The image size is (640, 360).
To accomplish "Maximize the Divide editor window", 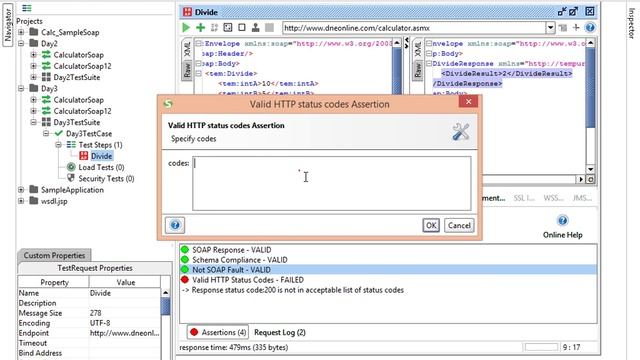I will coord(573,11).
